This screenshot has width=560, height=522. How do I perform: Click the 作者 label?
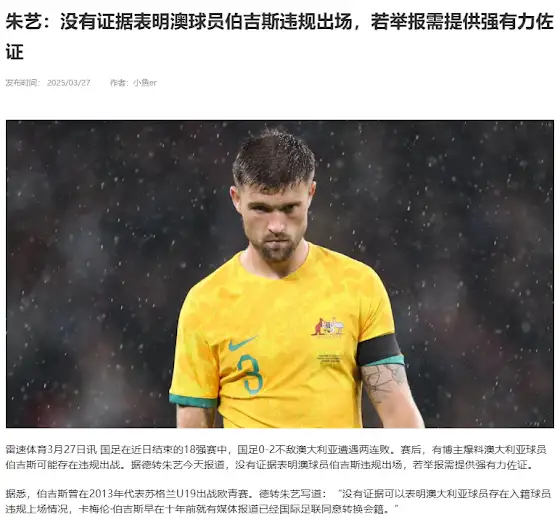point(119,83)
